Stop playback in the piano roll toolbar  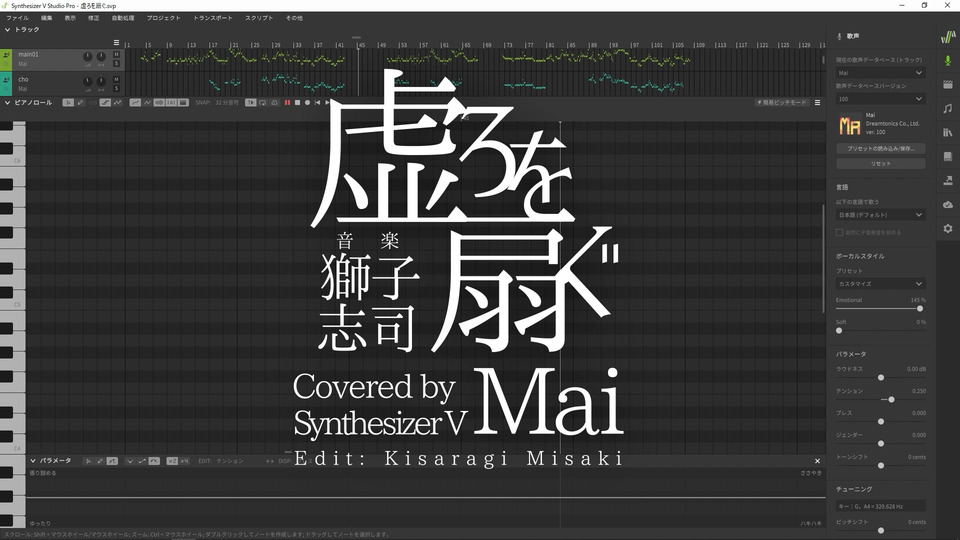(x=298, y=103)
